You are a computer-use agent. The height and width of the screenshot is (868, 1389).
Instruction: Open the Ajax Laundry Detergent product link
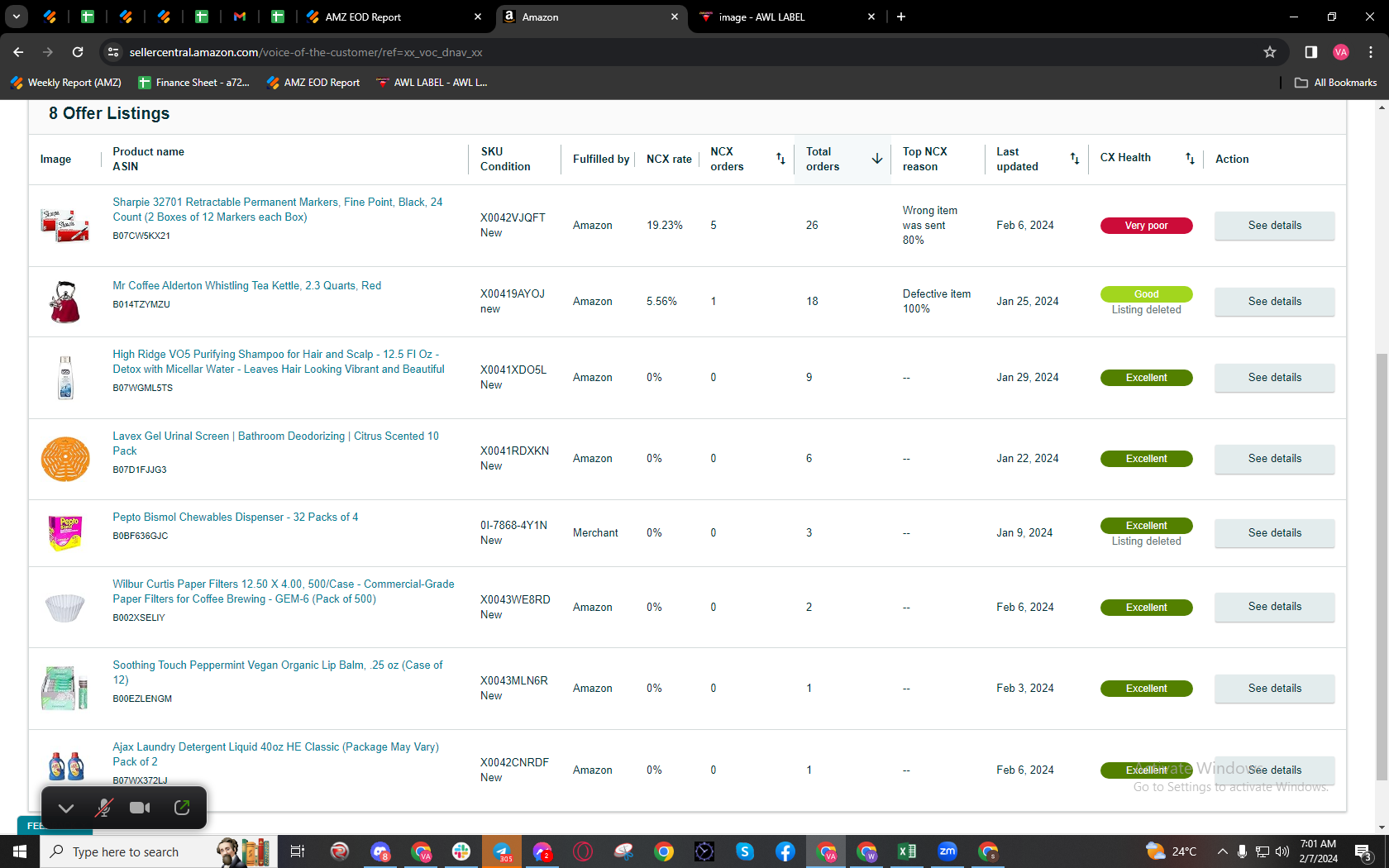tap(276, 754)
